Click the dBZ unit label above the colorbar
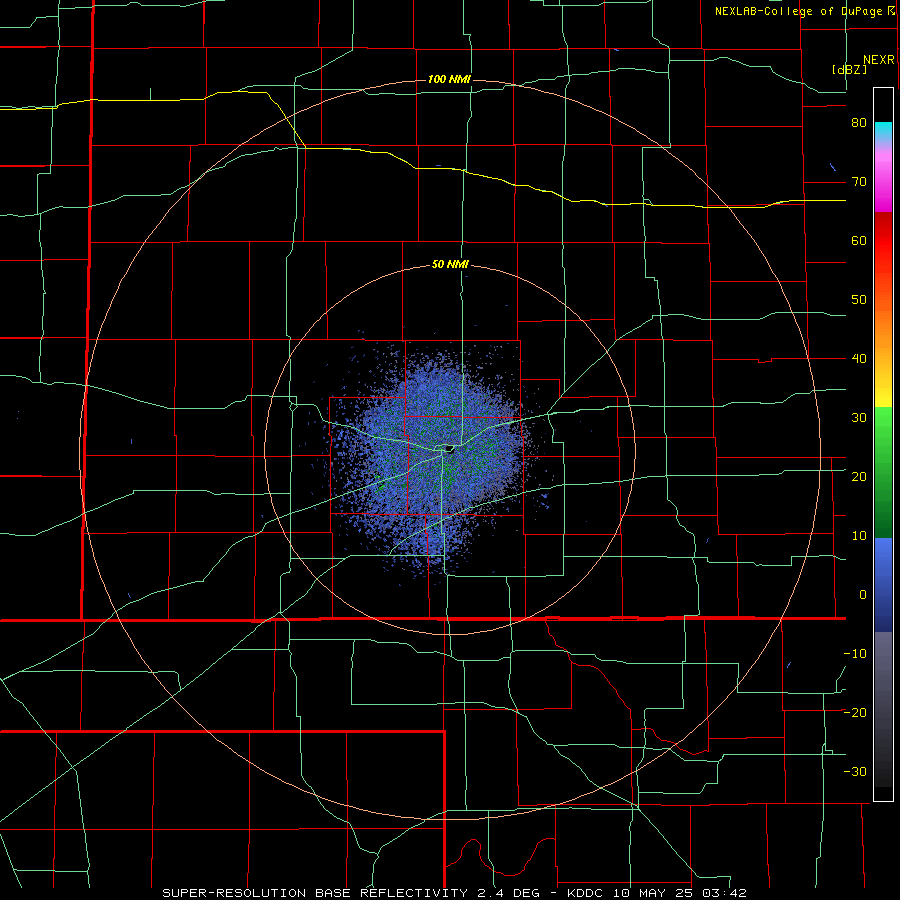 tap(849, 70)
